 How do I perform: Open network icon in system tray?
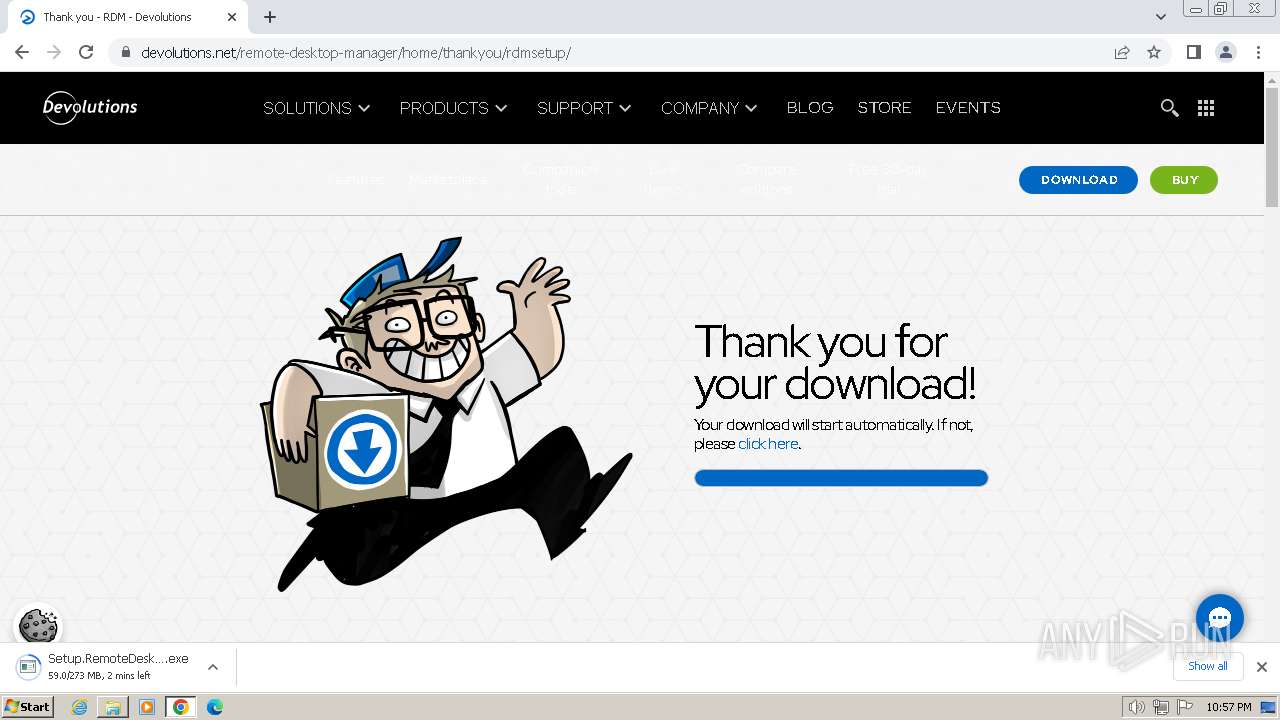[1160, 707]
